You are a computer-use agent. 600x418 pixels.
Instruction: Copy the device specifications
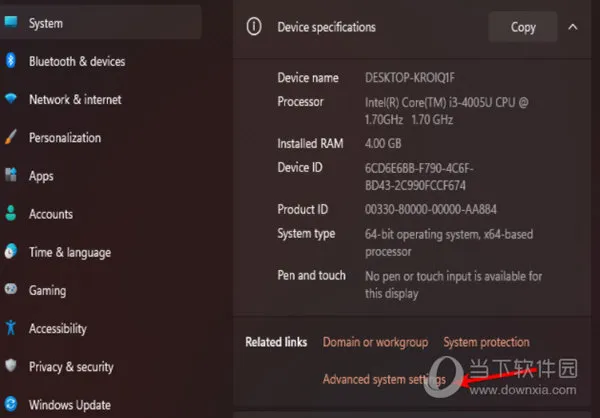[x=523, y=27]
